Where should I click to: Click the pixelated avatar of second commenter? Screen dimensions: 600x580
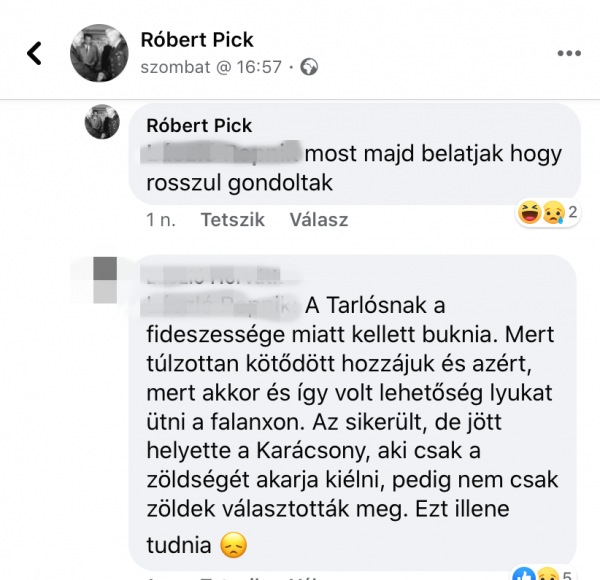coord(105,280)
